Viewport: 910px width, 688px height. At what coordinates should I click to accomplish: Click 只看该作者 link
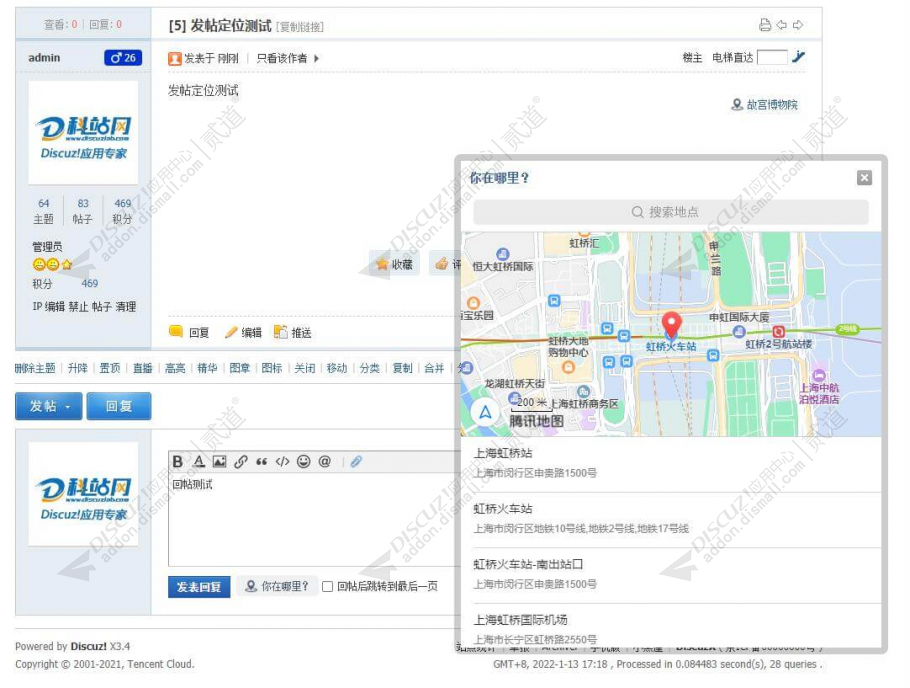coord(282,58)
